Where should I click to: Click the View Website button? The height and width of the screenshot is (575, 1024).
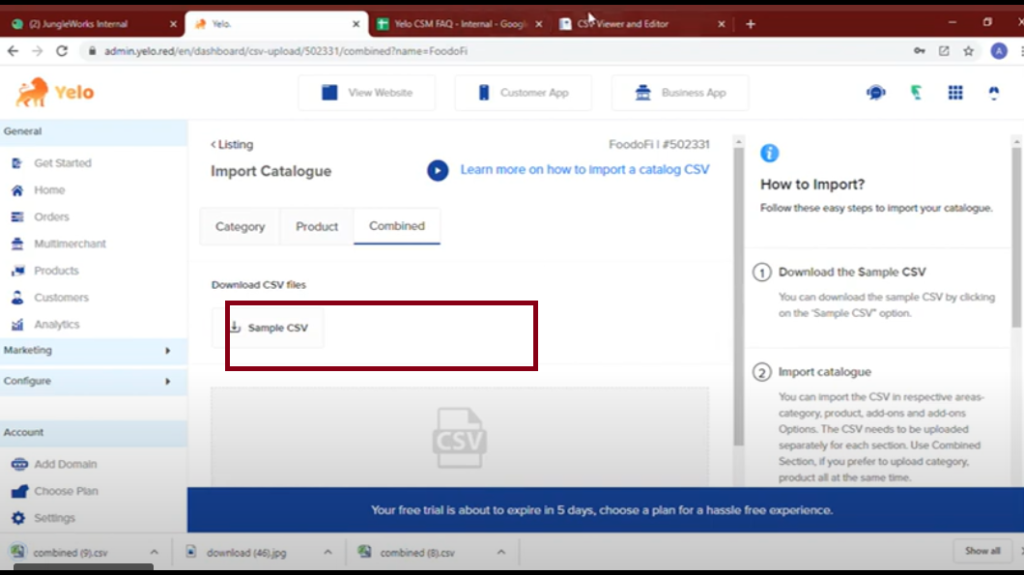coord(367,93)
